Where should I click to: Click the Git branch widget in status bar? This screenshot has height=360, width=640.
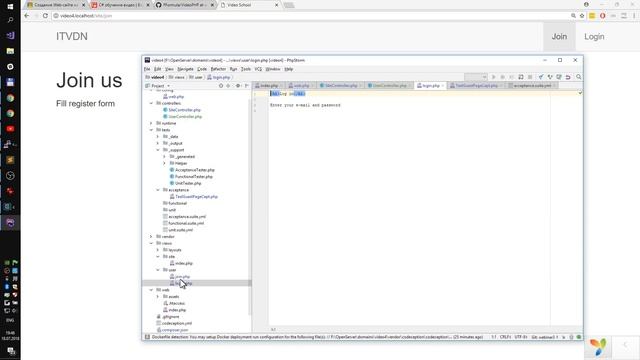pyautogui.click(x=545, y=337)
